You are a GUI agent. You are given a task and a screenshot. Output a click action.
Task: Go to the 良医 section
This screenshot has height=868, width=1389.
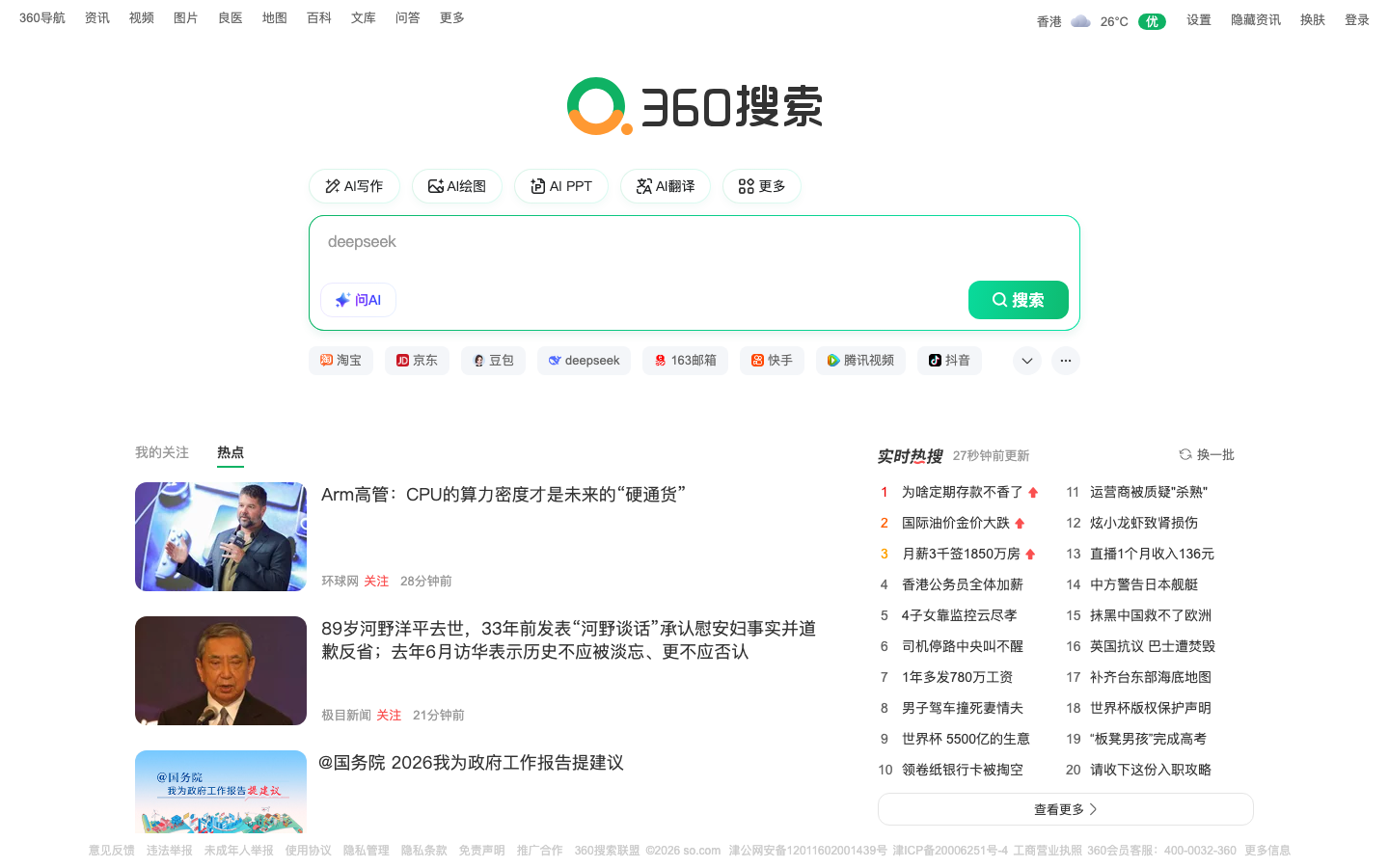pyautogui.click(x=231, y=17)
